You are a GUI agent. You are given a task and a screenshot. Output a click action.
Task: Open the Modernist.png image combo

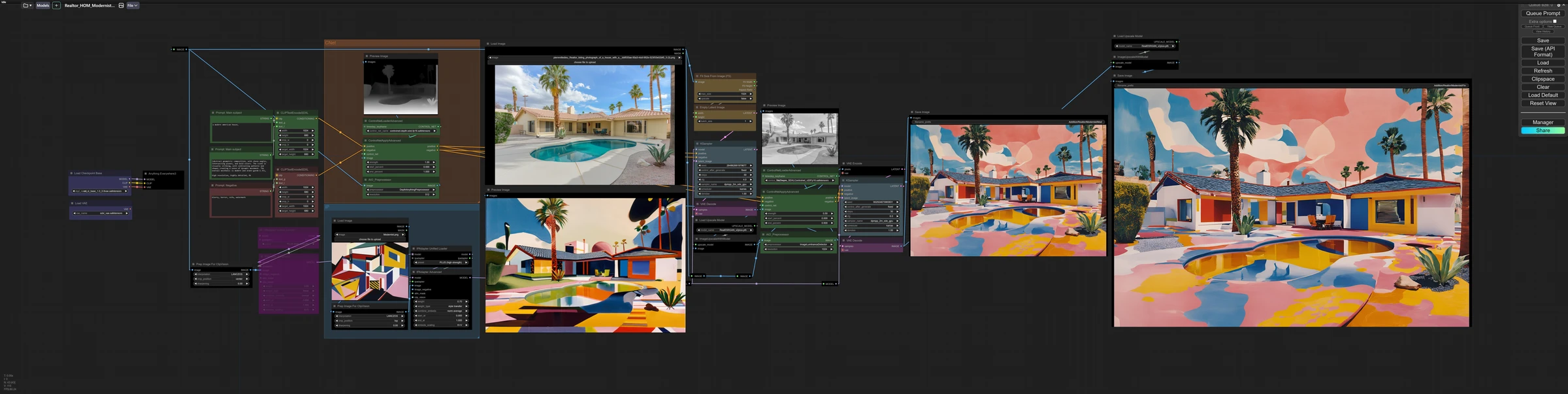pos(370,235)
